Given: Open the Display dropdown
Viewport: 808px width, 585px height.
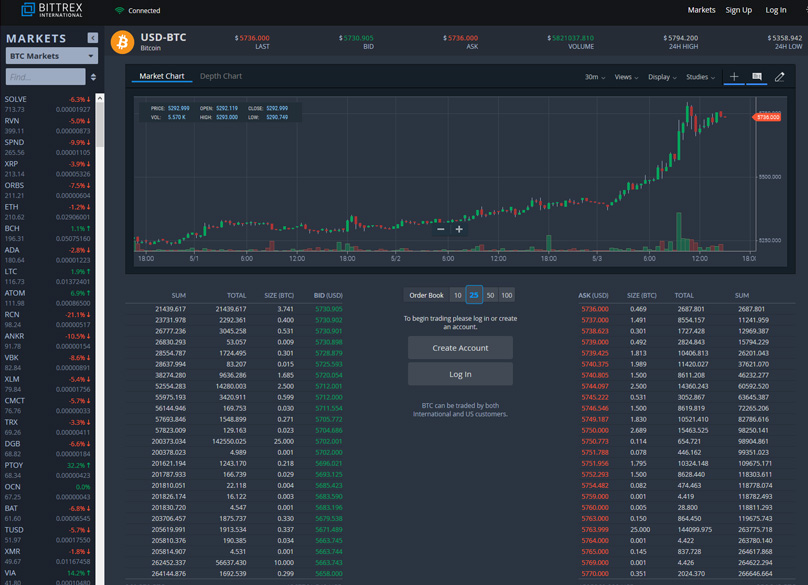Looking at the screenshot, I should click(x=662, y=77).
